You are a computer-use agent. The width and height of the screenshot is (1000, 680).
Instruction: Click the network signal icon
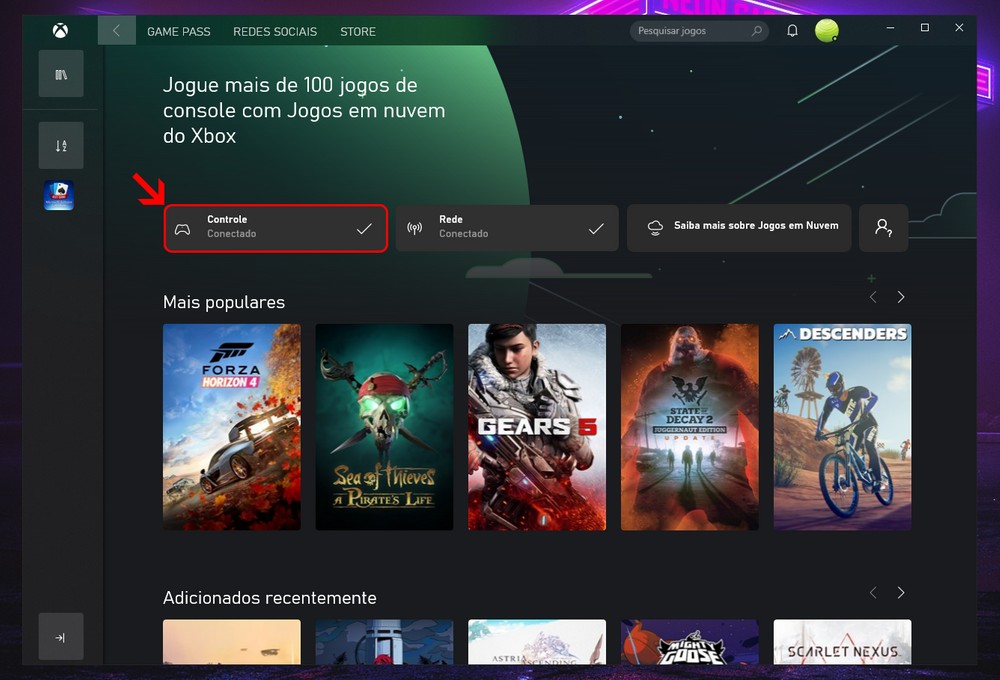point(415,228)
